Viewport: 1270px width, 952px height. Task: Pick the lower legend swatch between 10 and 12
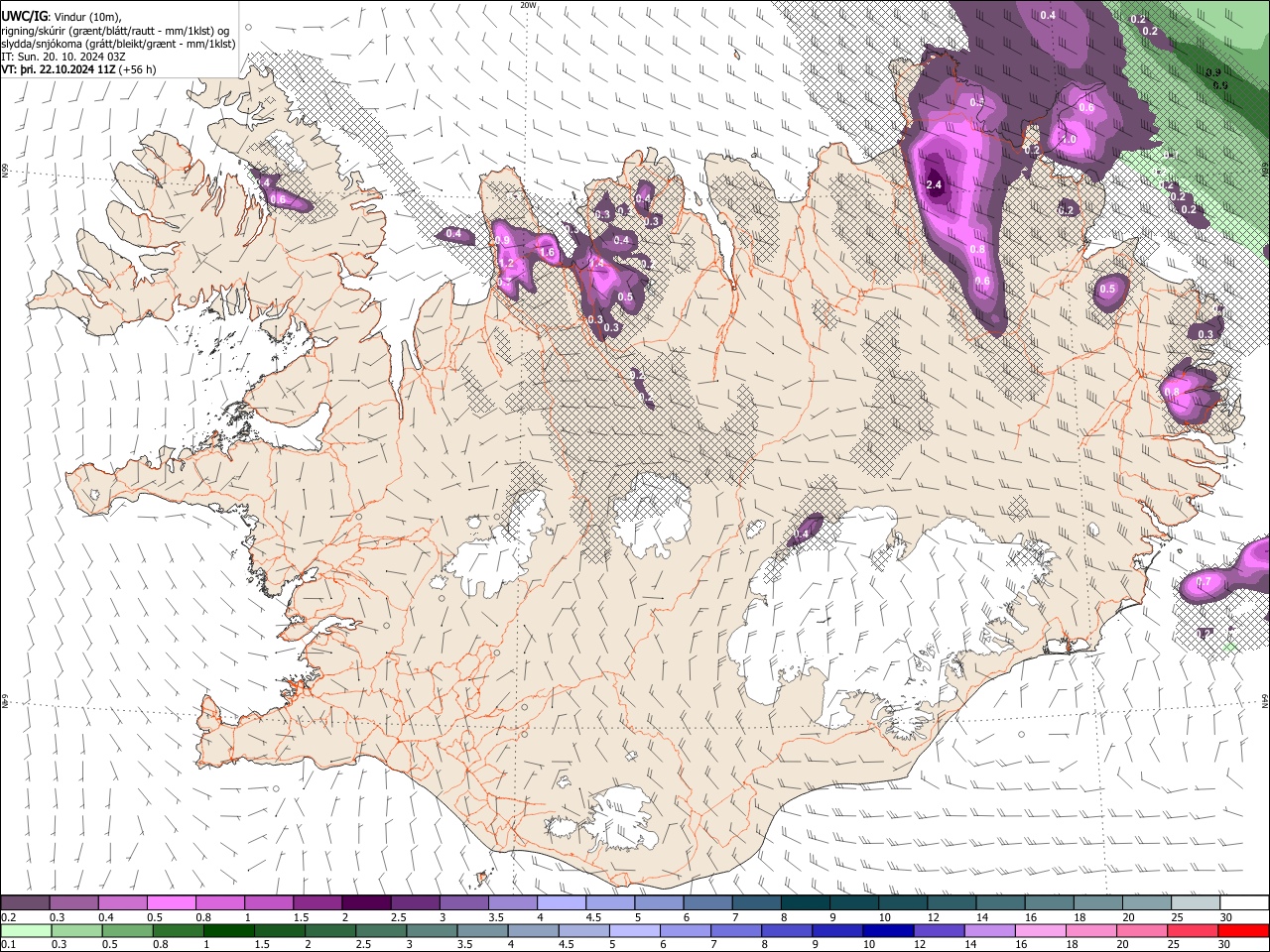coord(889,930)
